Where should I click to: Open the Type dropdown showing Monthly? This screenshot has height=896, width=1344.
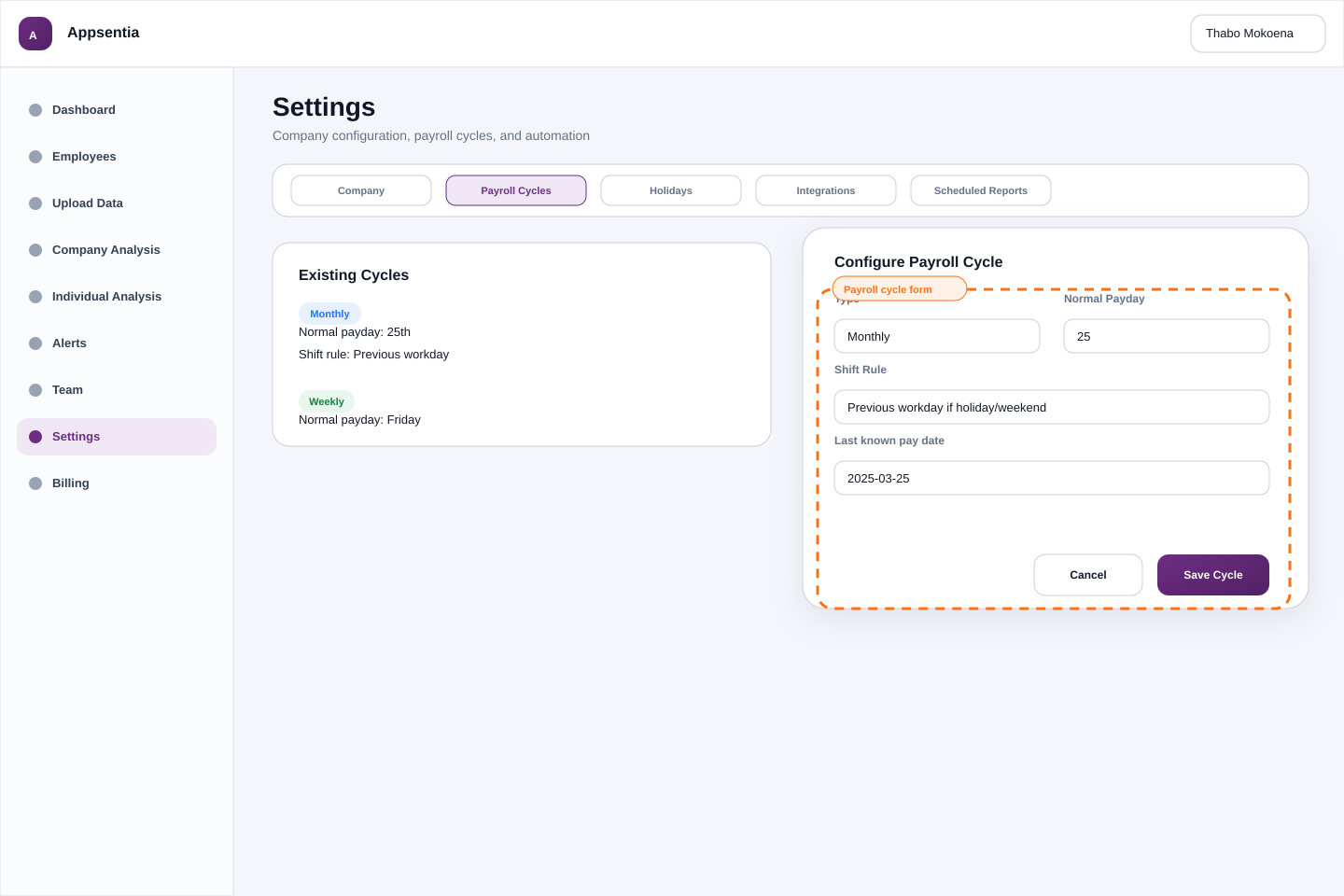[x=937, y=336]
